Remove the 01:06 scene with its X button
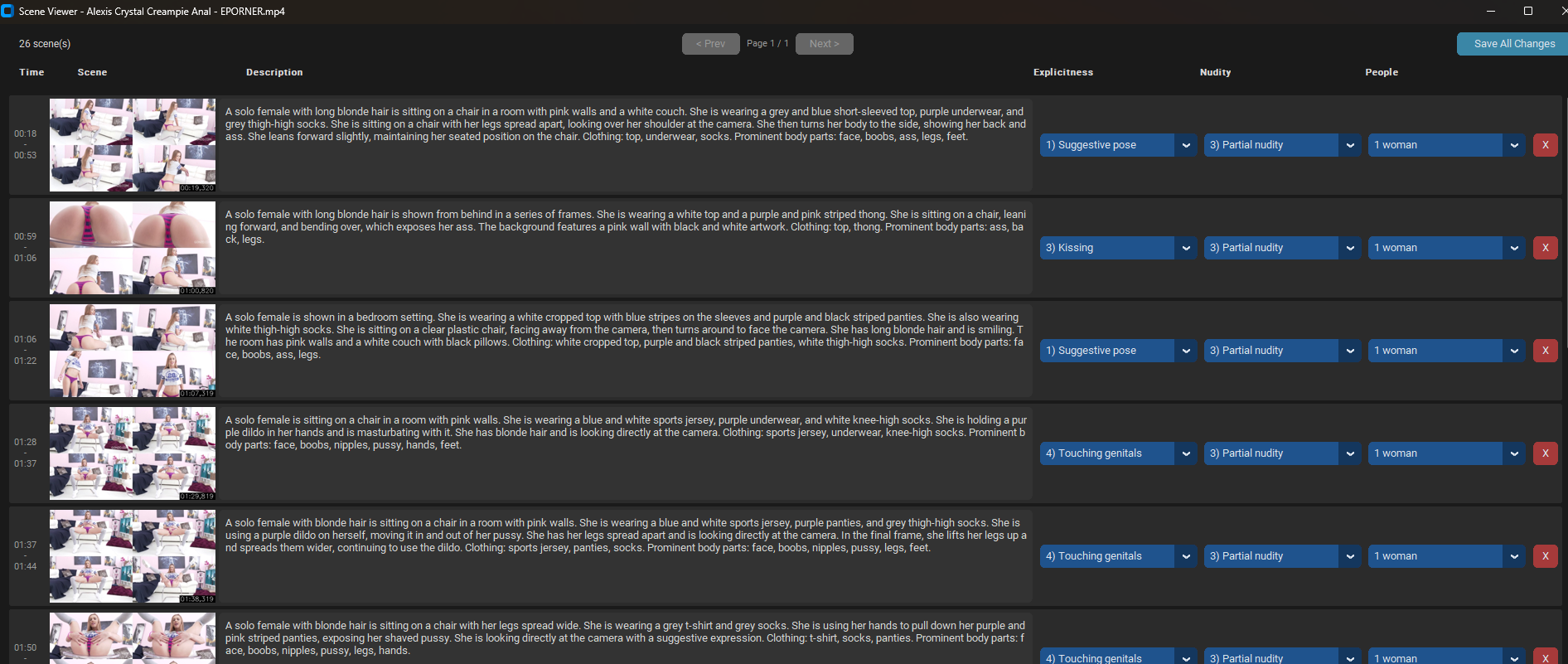Screen dimensions: 1568x664 click(x=1545, y=351)
